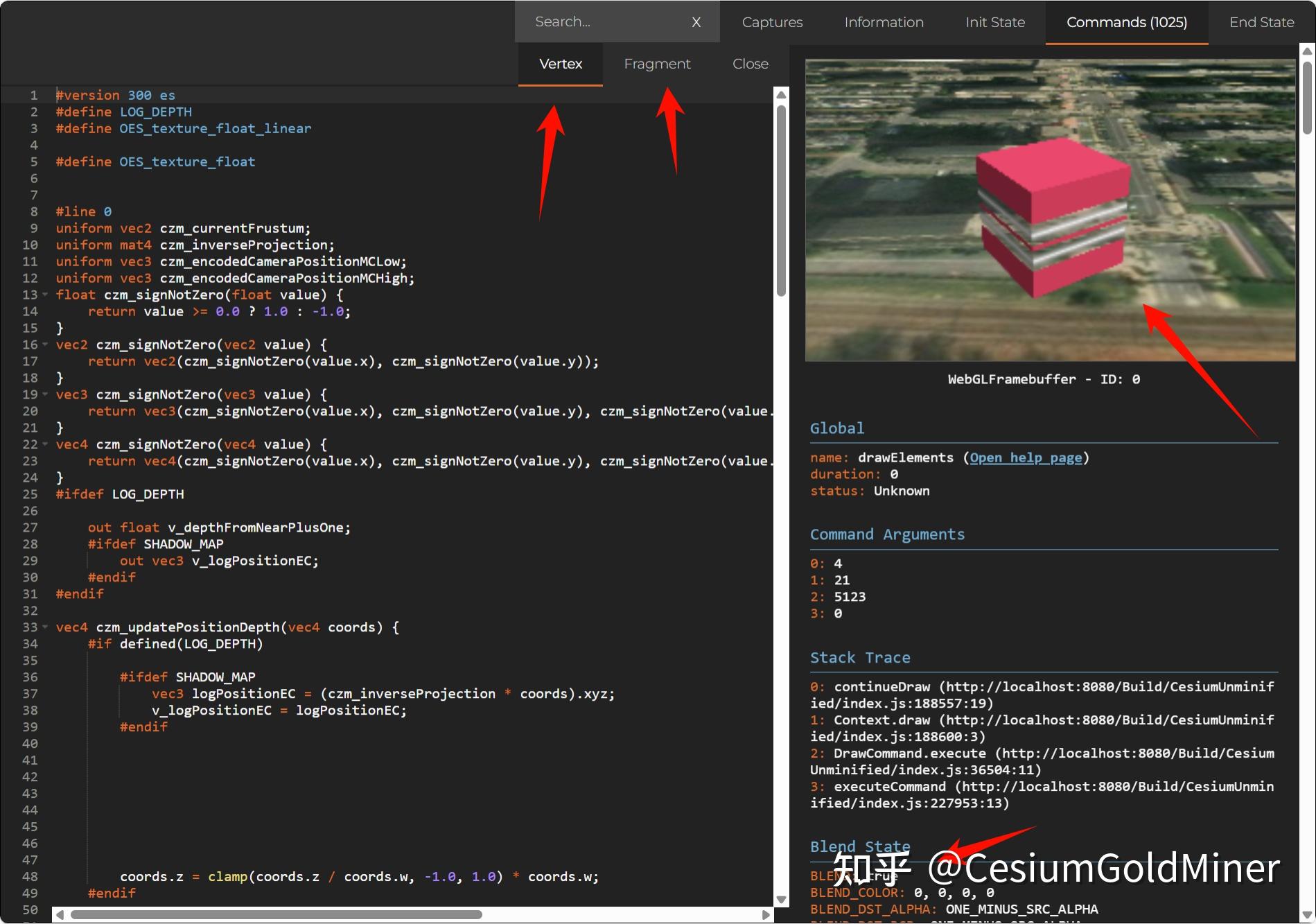This screenshot has width=1316, height=924.
Task: Click the down arrow on the right panel scrollbar
Action: 1307,916
